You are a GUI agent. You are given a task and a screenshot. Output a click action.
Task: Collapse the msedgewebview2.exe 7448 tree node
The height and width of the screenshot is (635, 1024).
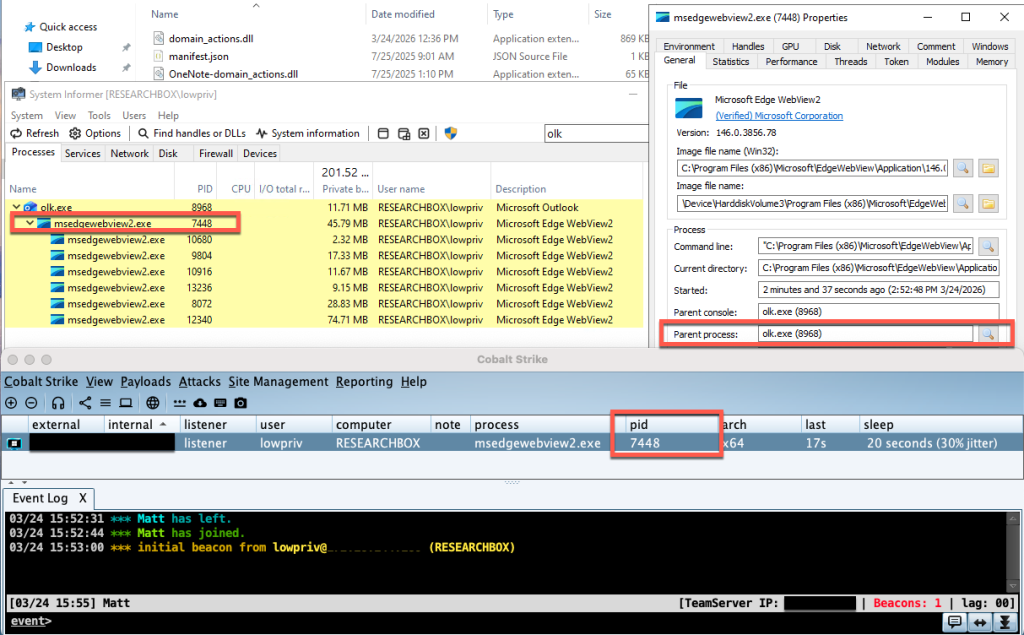pos(30,223)
